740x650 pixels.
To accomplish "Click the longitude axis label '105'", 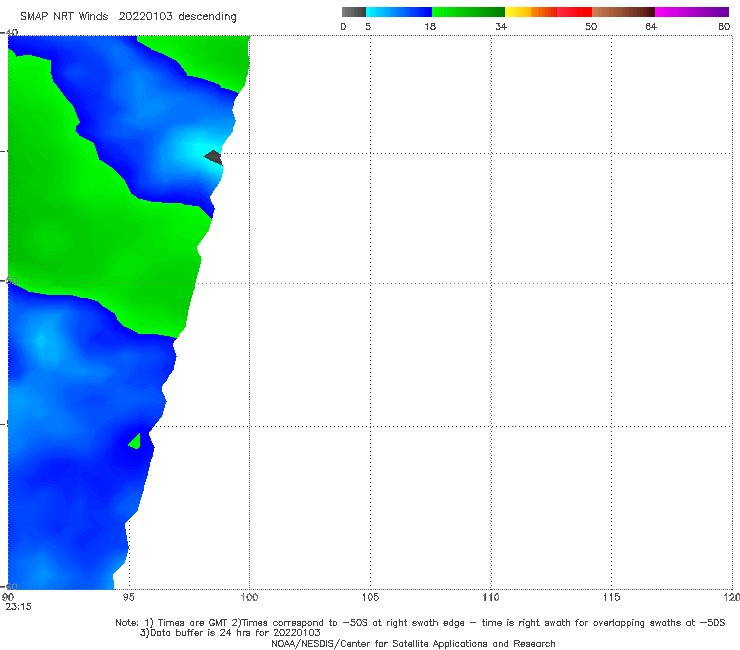I will 370,598.
